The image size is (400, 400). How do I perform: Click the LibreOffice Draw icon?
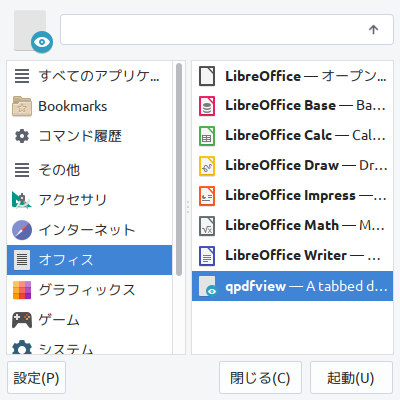207,166
